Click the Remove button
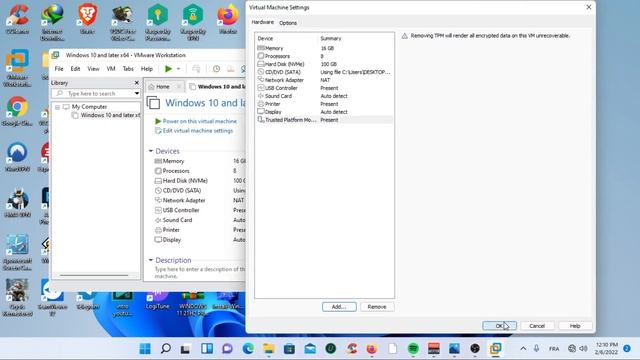Image resolution: width=640 pixels, height=360 pixels. pos(377,307)
